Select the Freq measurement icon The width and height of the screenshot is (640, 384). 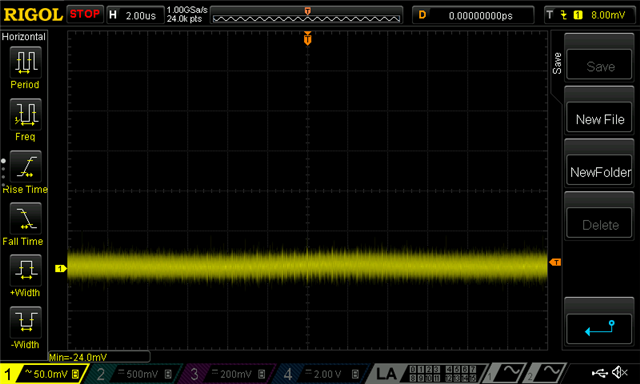[25, 115]
